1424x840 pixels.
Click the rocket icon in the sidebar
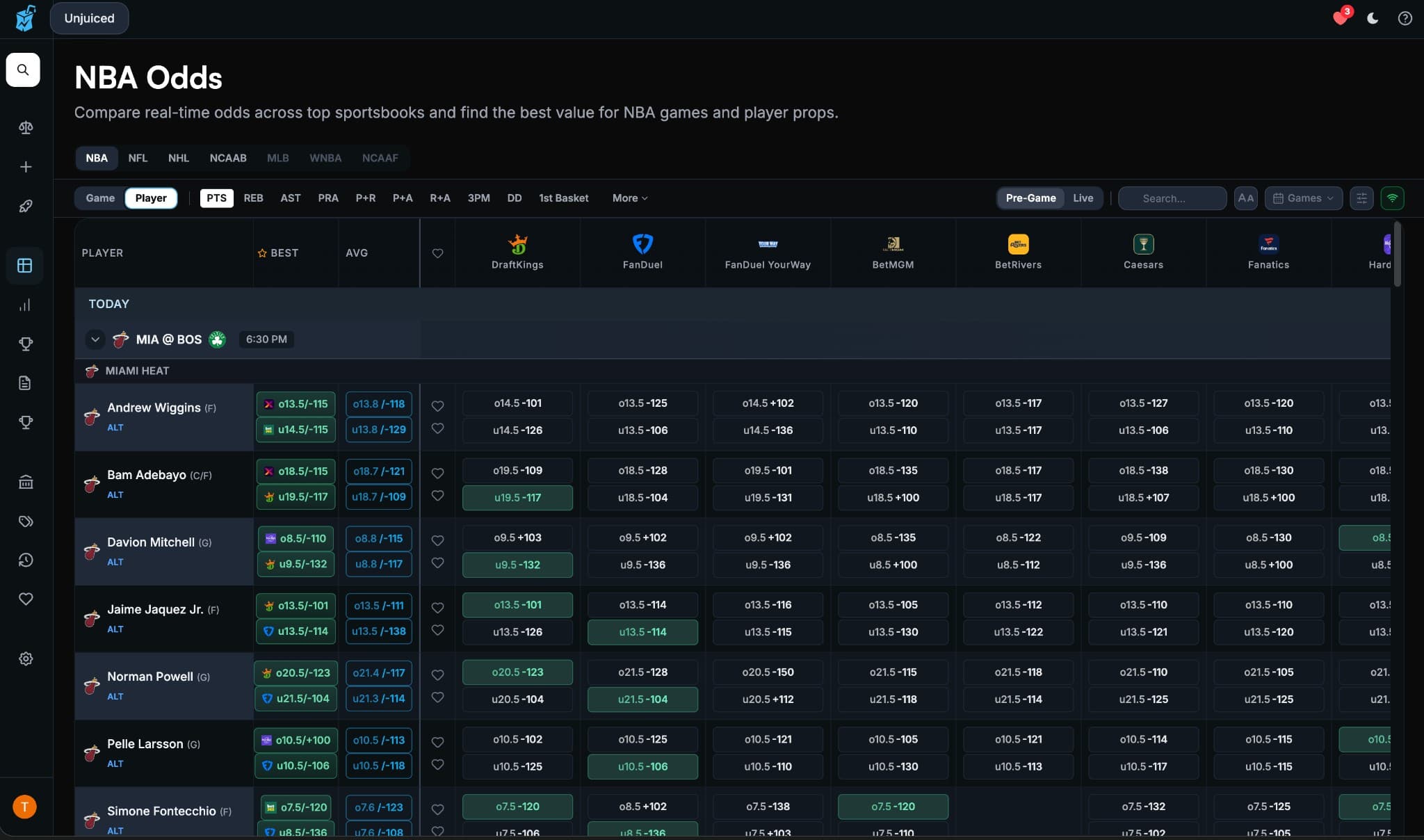[26, 206]
